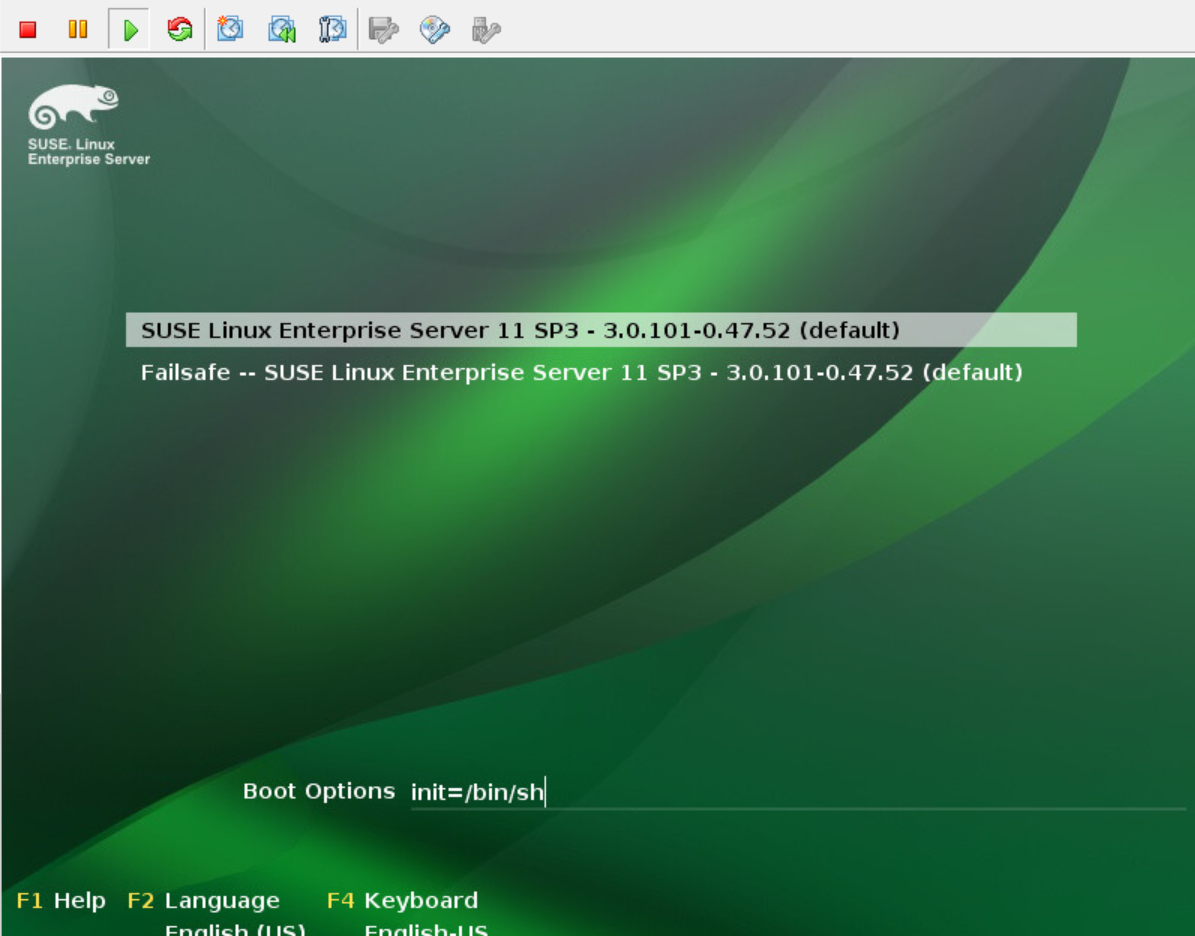The image size is (1195, 936).
Task: Connect a USB device via the toolbar icon
Action: (x=486, y=30)
